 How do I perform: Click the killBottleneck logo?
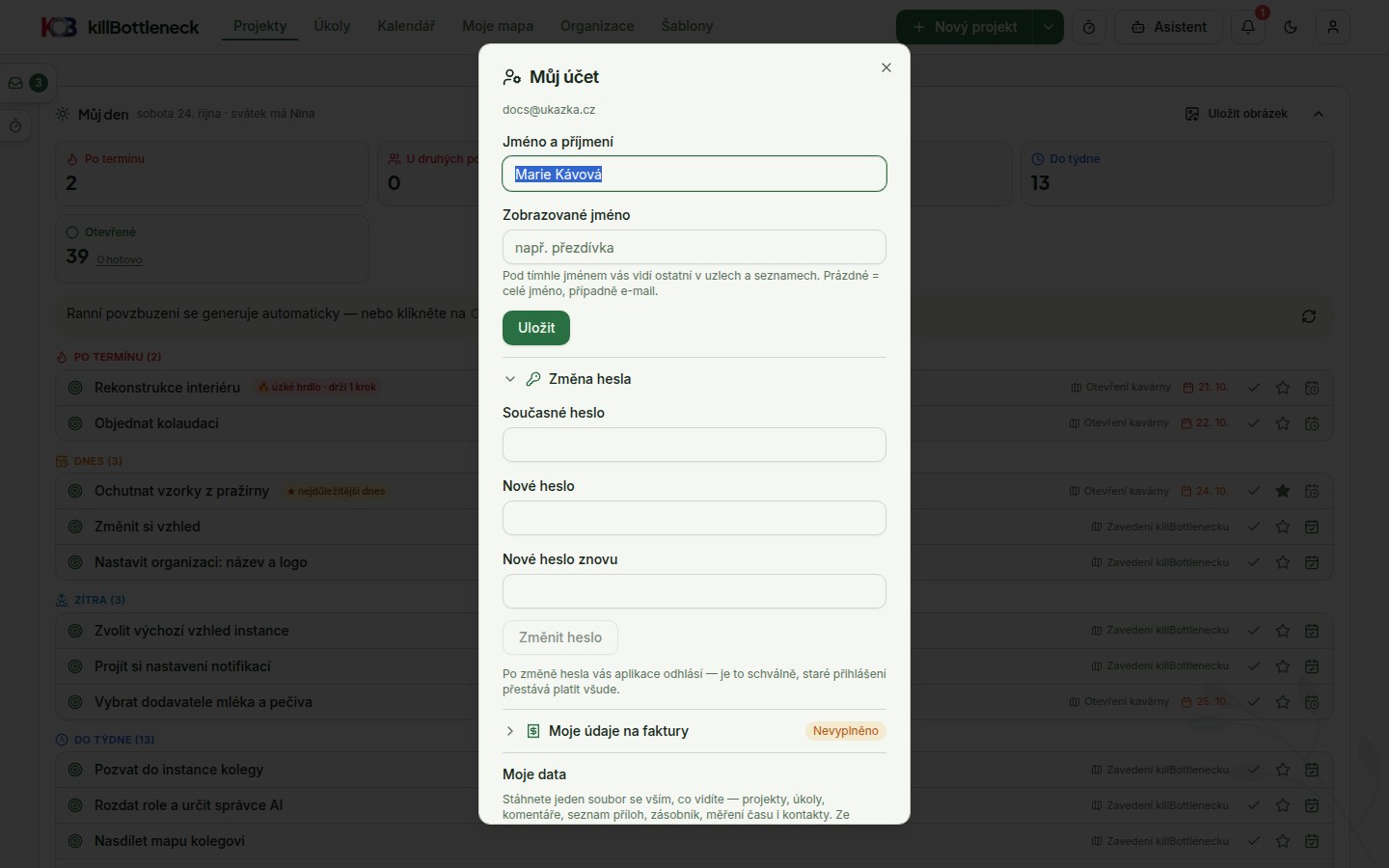(120, 27)
